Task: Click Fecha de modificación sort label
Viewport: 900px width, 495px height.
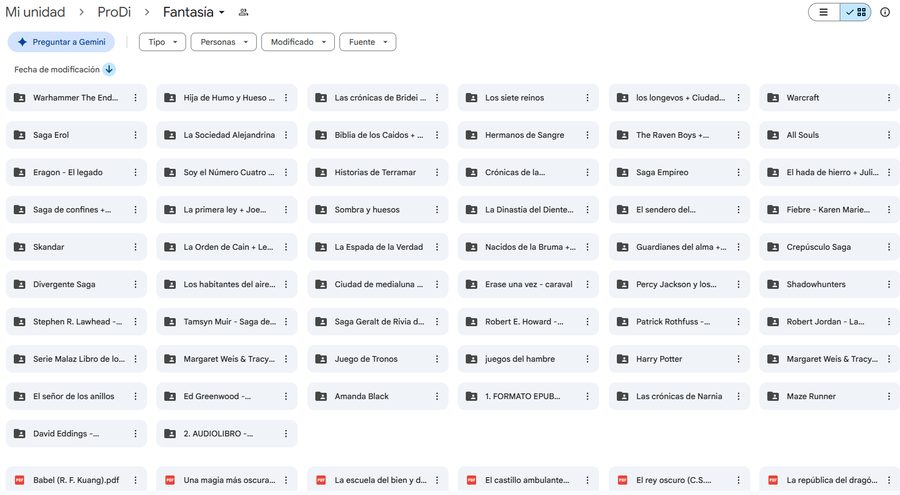Action: pyautogui.click(x=57, y=69)
